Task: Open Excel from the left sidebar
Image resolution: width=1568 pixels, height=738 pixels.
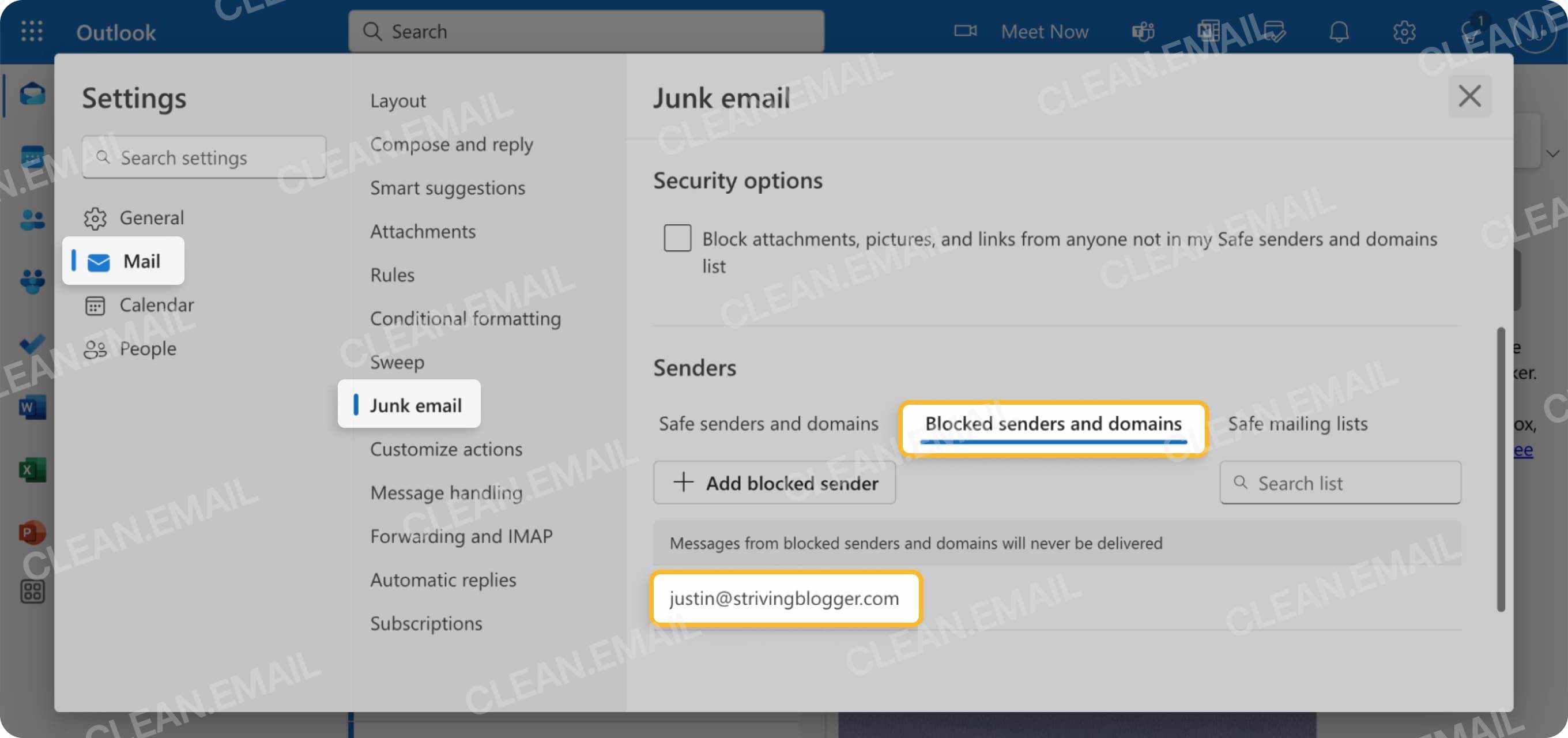Action: pos(32,469)
